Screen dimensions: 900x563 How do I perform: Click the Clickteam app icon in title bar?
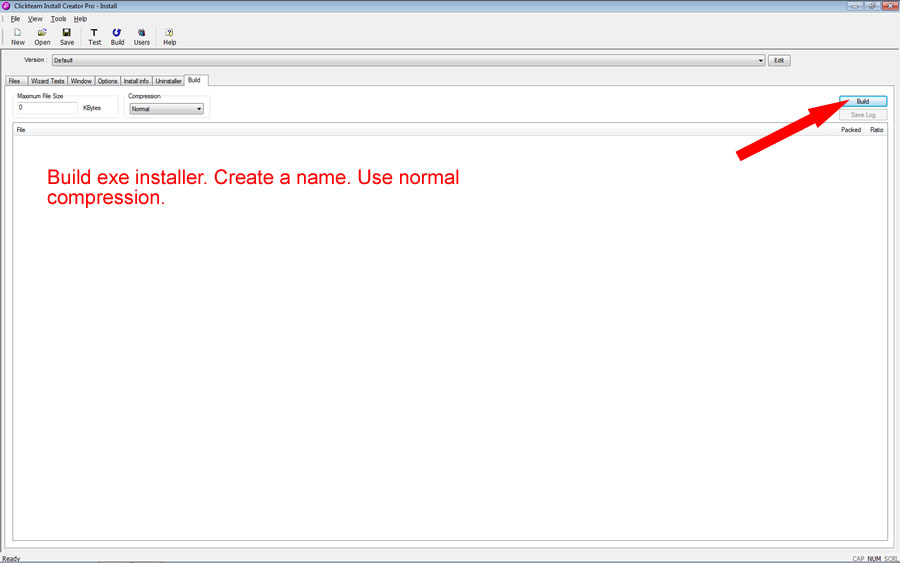click(x=6, y=6)
